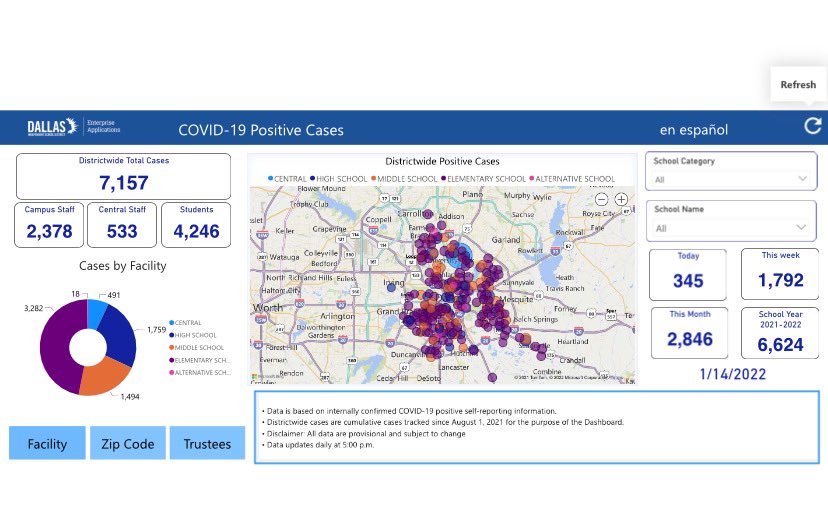Screen dimensions: 828x527
Task: Select the Central Staff count card
Action: tap(122, 225)
